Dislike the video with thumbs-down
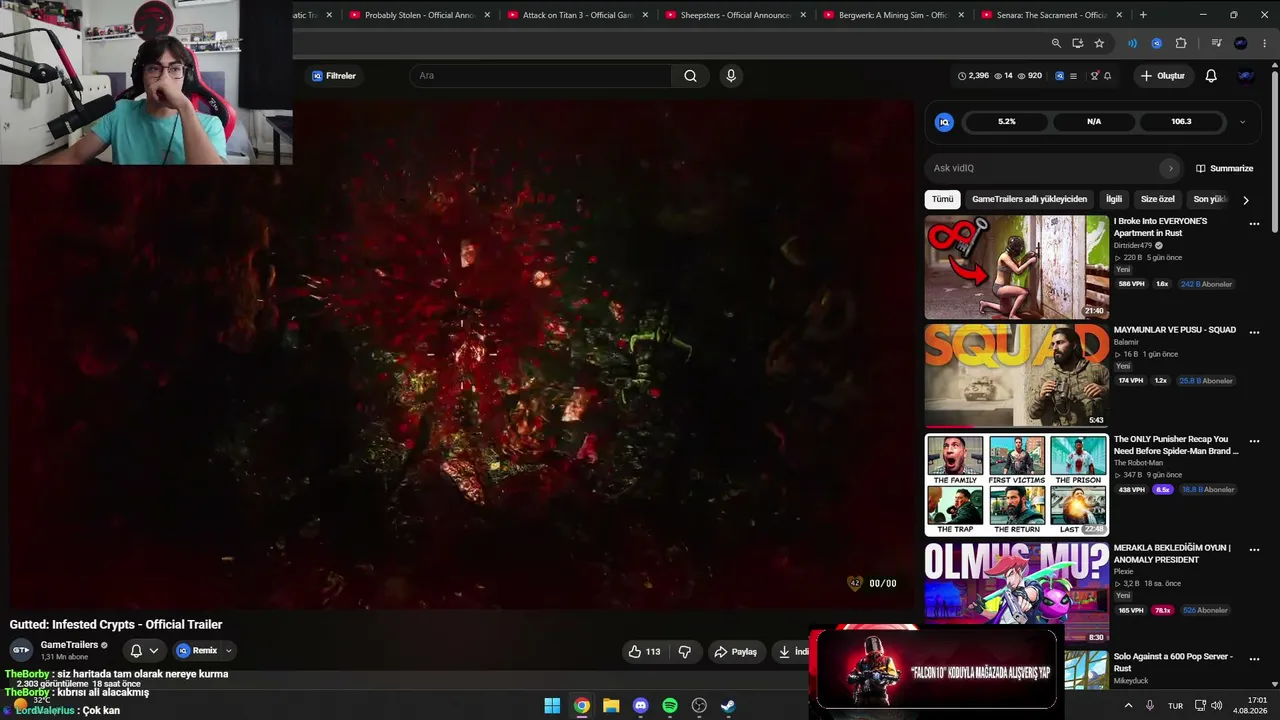 click(x=685, y=652)
